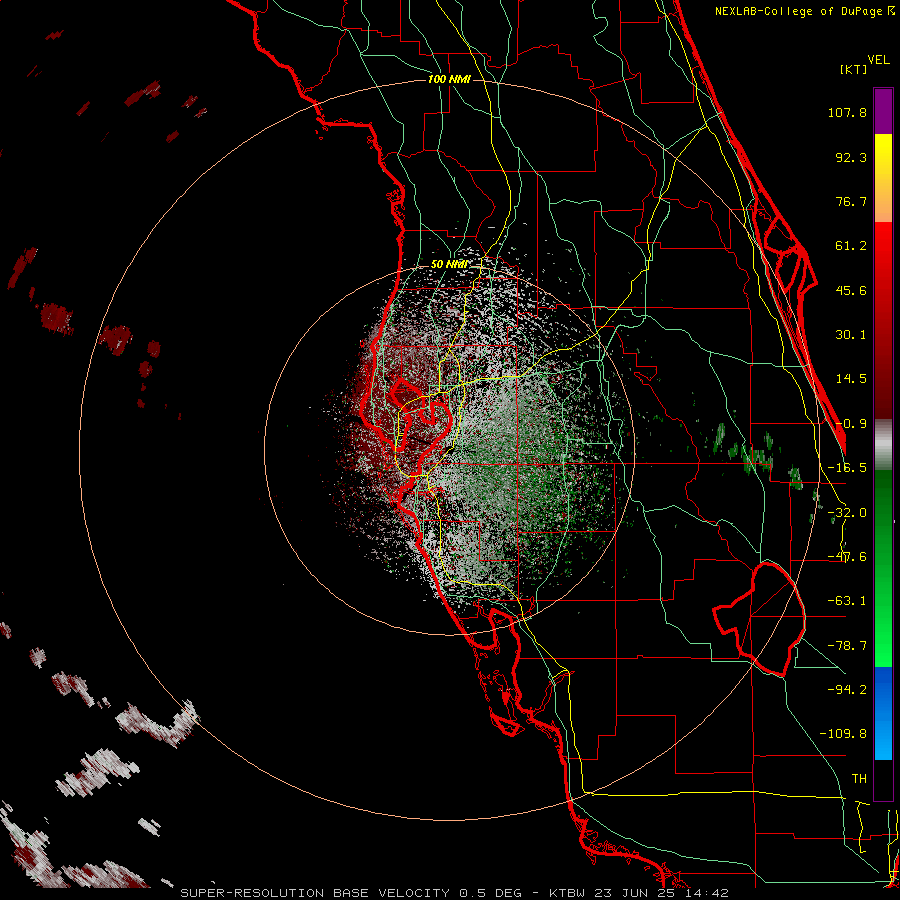The image size is (900, 900).
Task: Select the -47.6 velocity scale value
Action: pos(847,557)
